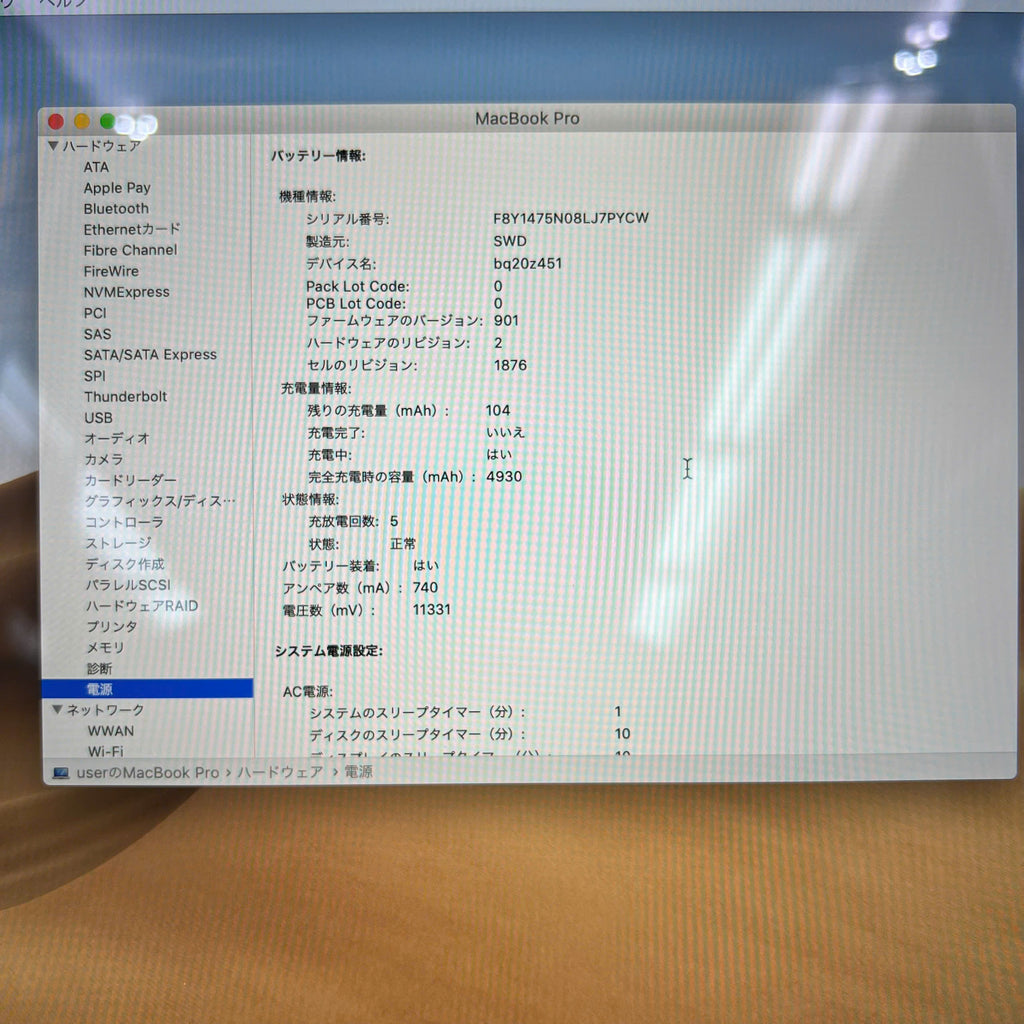Click the manufacturer value SWD
The width and height of the screenshot is (1024, 1024).
510,241
